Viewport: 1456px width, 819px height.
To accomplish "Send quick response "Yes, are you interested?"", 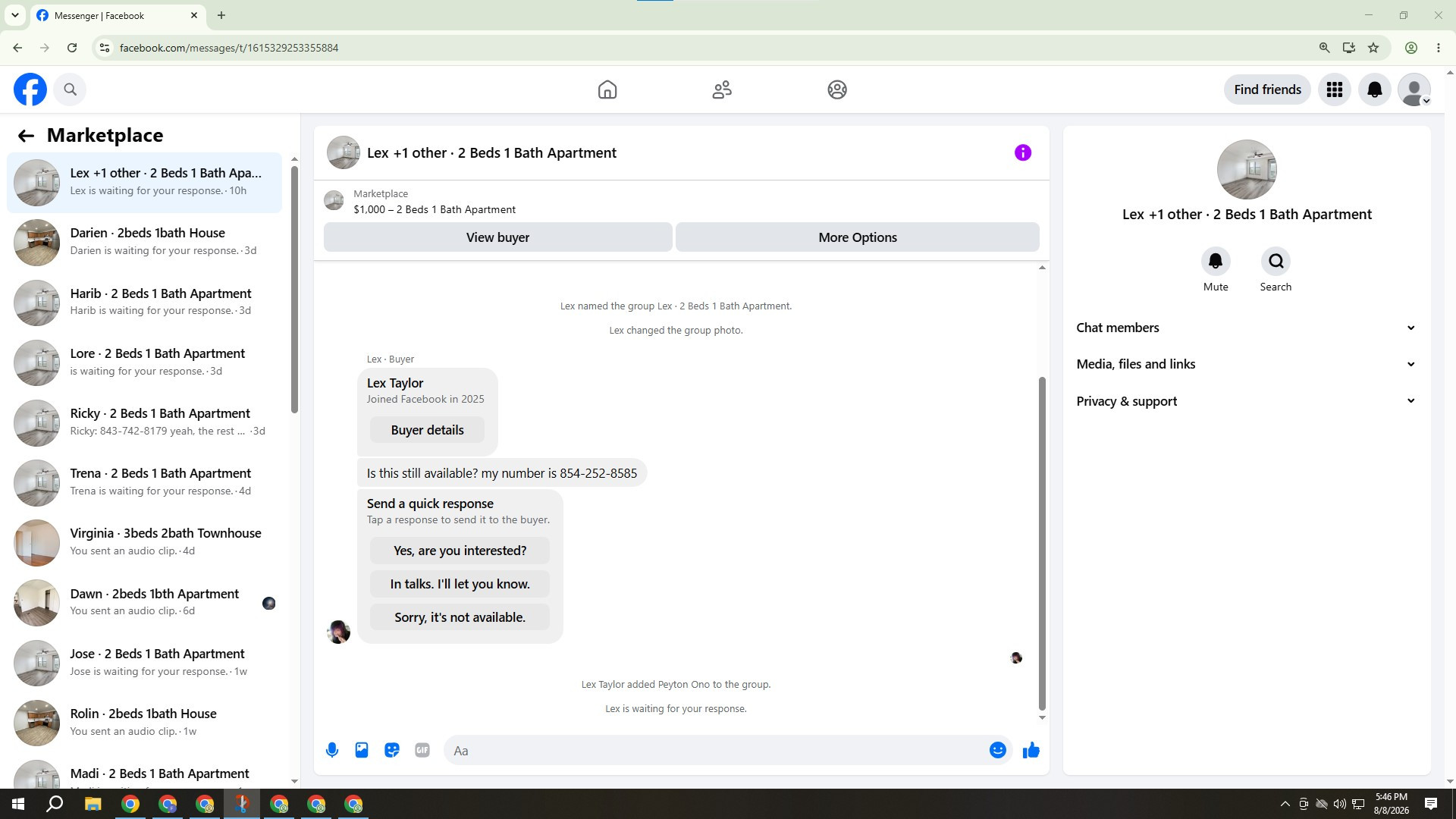I will point(460,551).
